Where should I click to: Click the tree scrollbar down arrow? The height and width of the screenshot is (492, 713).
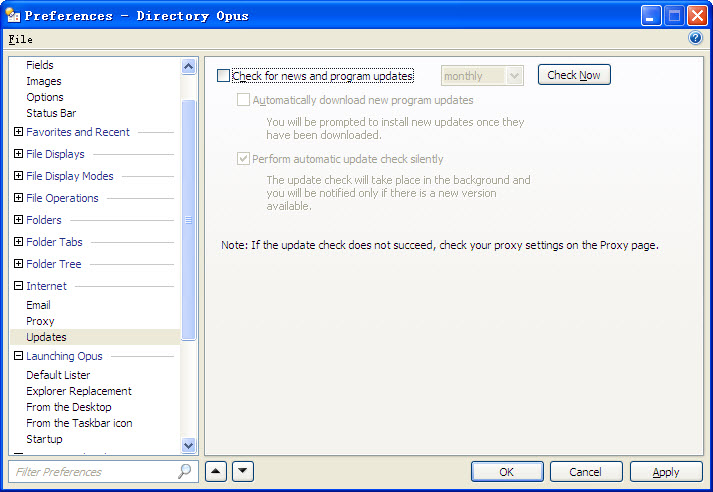click(188, 445)
